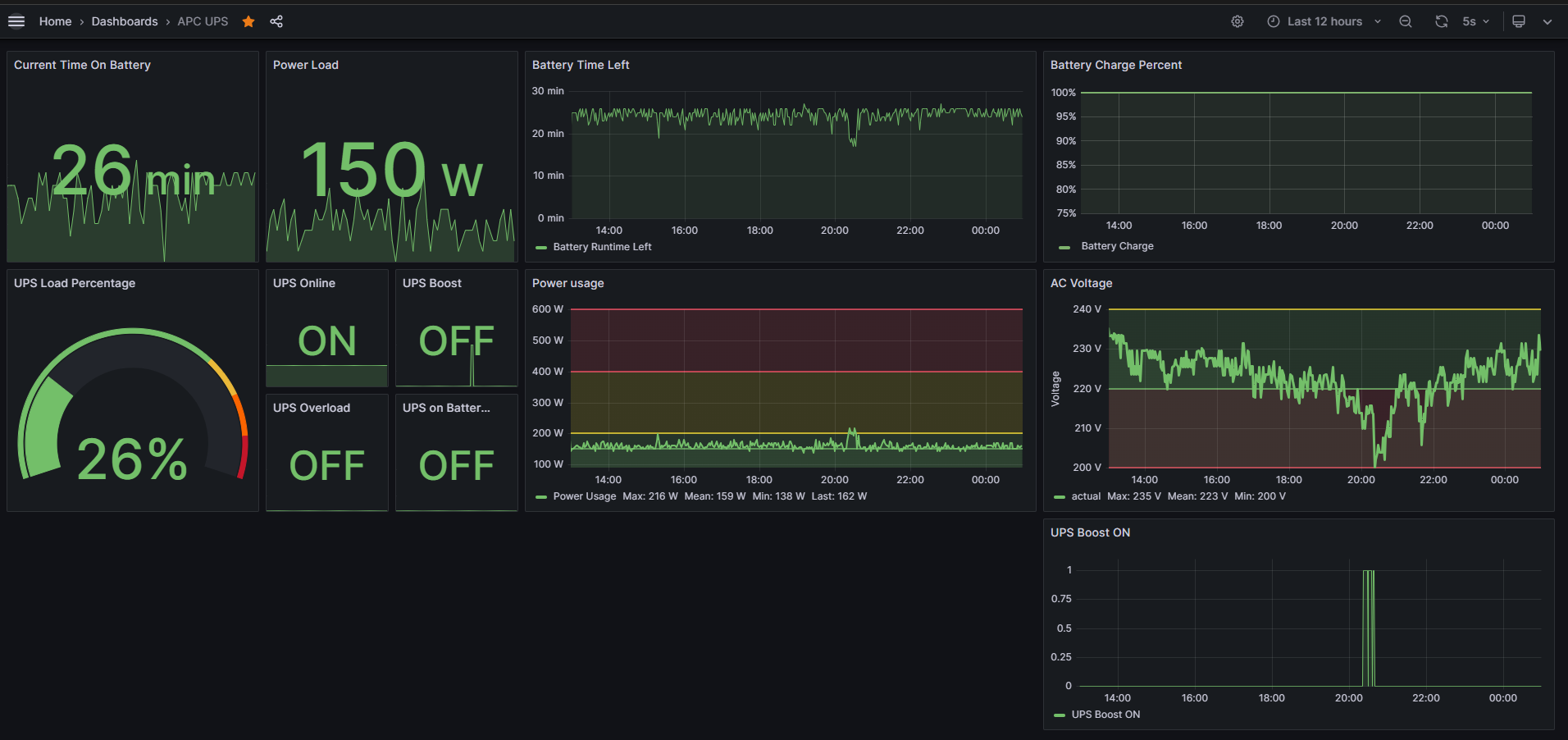Viewport: 1568px width, 740px height.
Task: Open the hamburger navigation menu
Action: coord(16,21)
